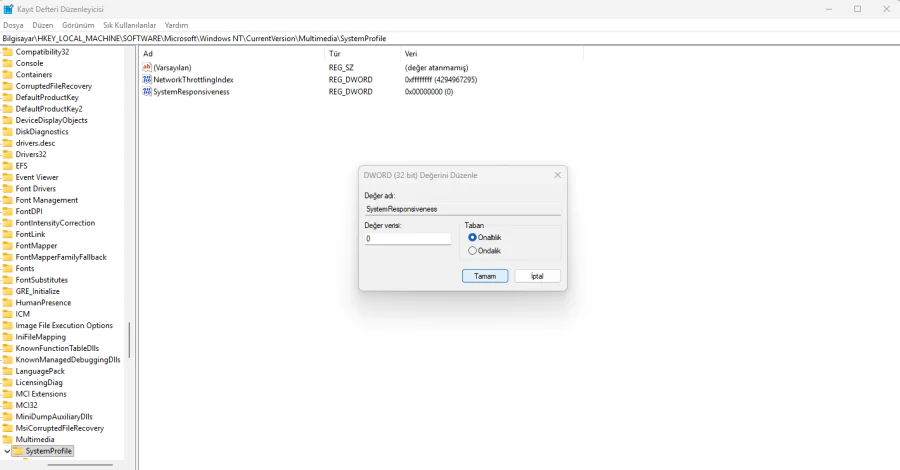The image size is (900, 470).
Task: Click the İptal button
Action: [x=537, y=276]
